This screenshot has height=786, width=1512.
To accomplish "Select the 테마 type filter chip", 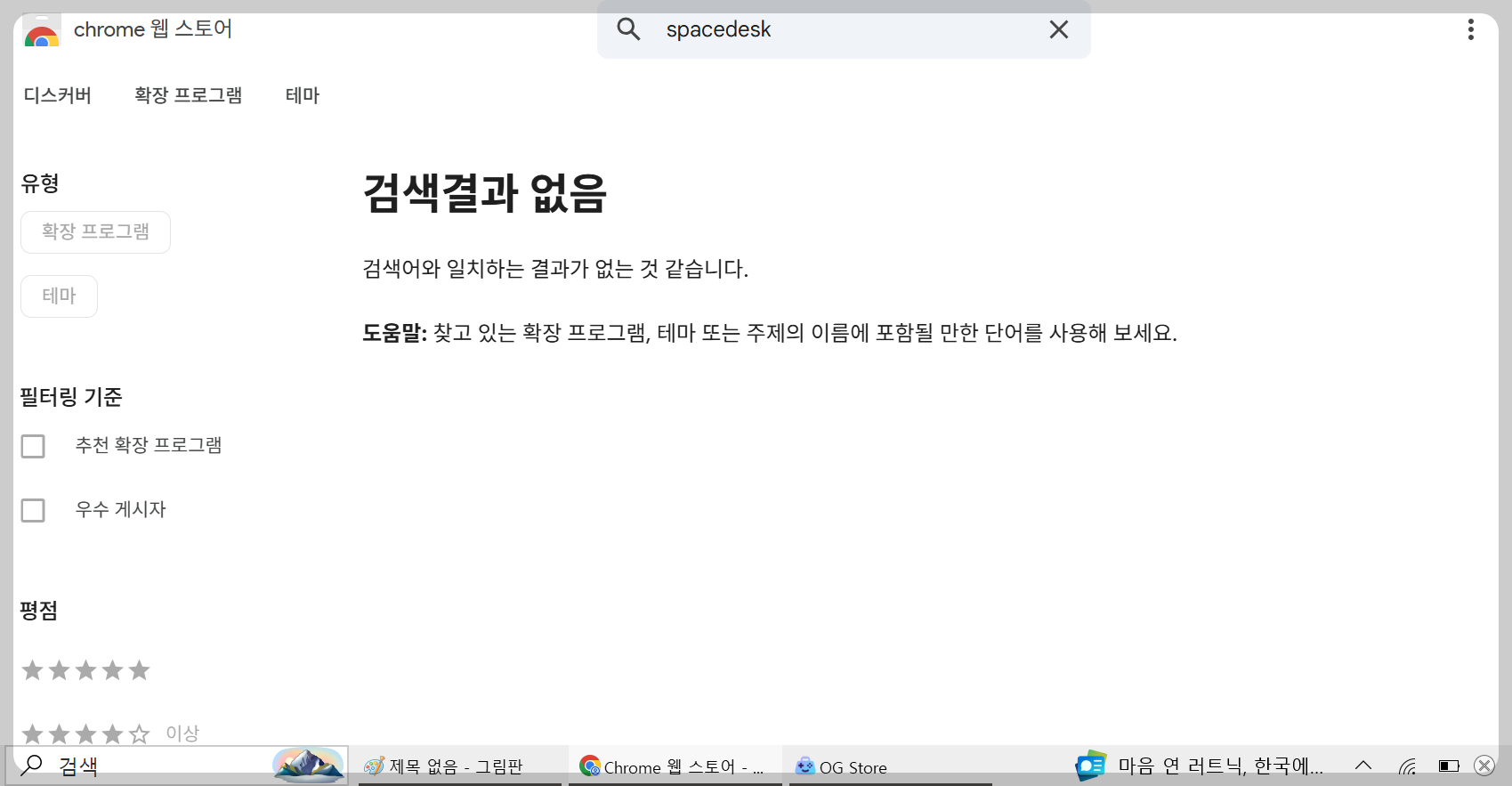I will tap(59, 296).
